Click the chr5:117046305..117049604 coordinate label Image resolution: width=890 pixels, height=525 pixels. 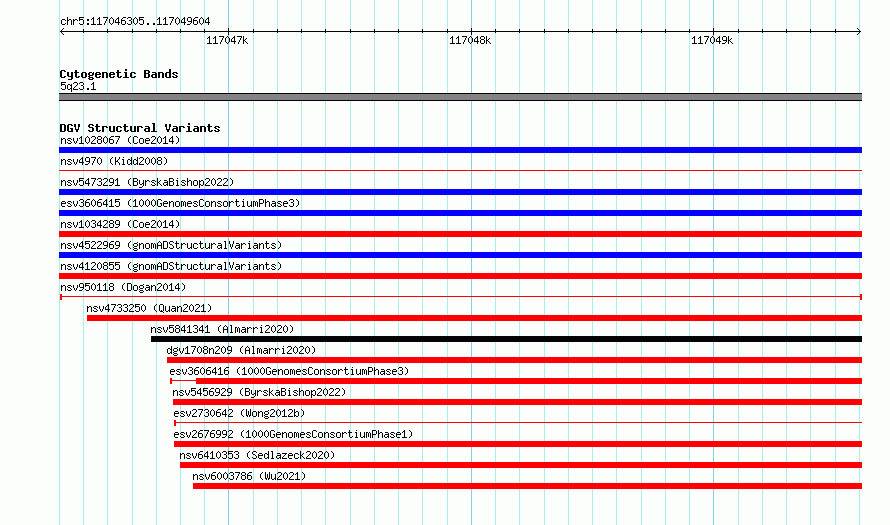[135, 22]
